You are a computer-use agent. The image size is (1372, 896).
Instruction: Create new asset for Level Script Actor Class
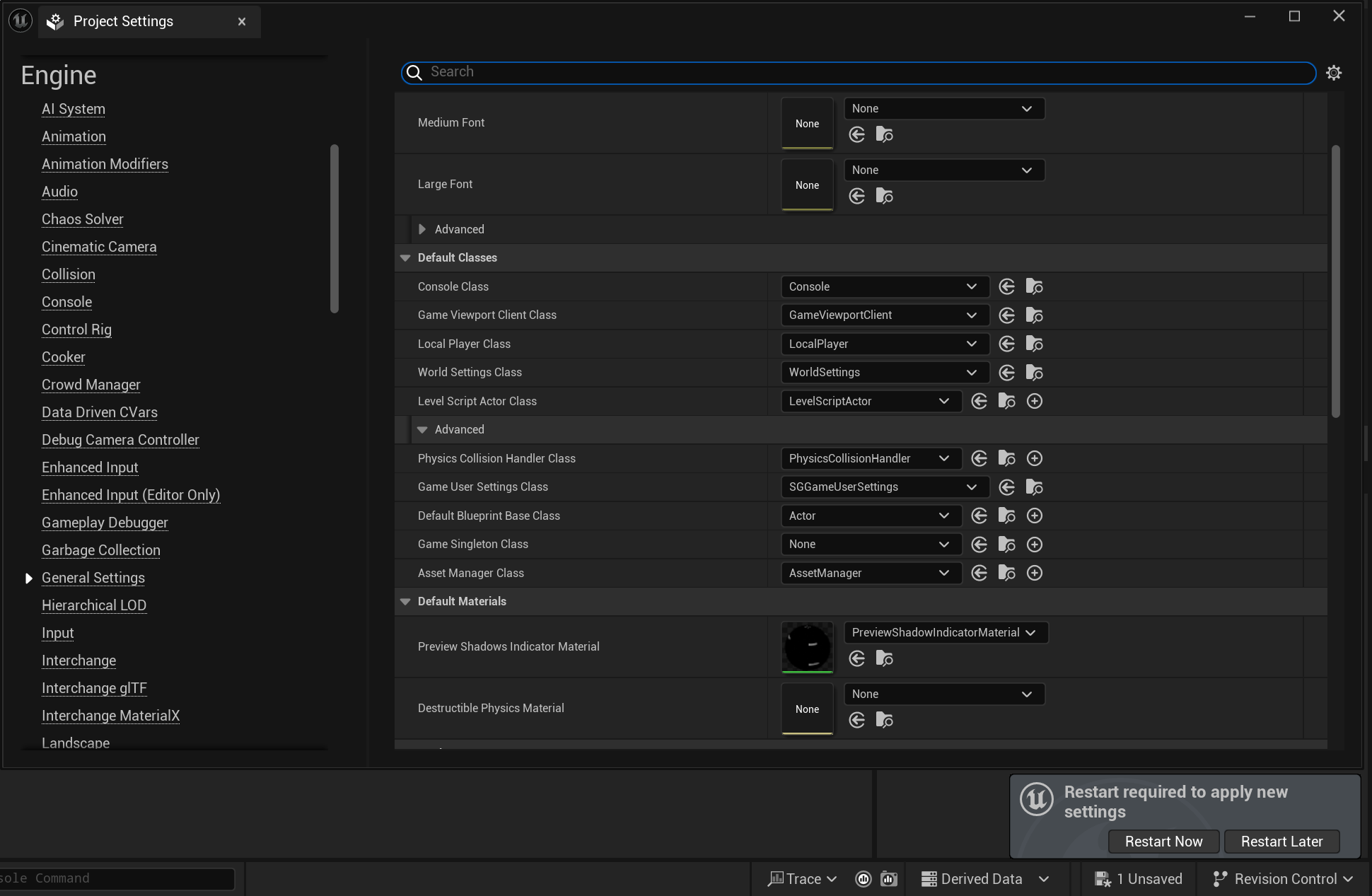tap(1035, 401)
